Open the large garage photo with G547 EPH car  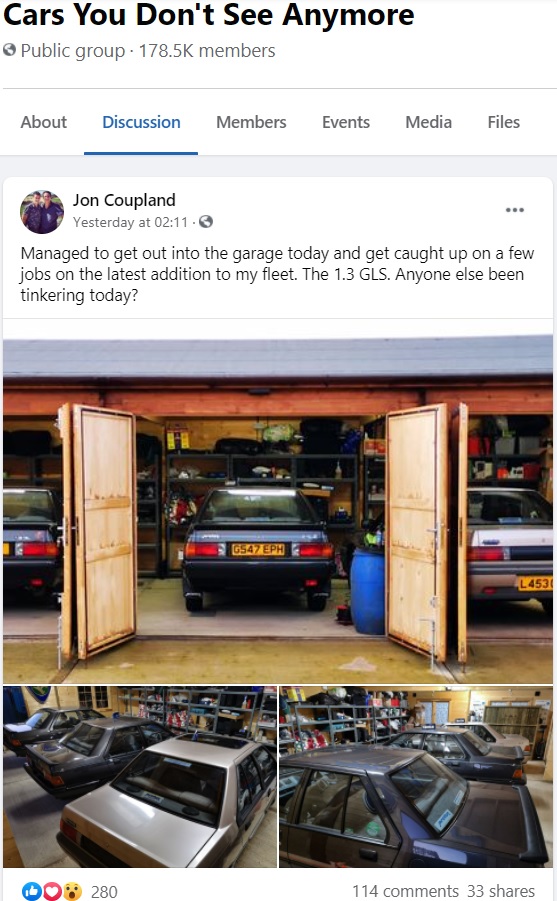coord(278,510)
